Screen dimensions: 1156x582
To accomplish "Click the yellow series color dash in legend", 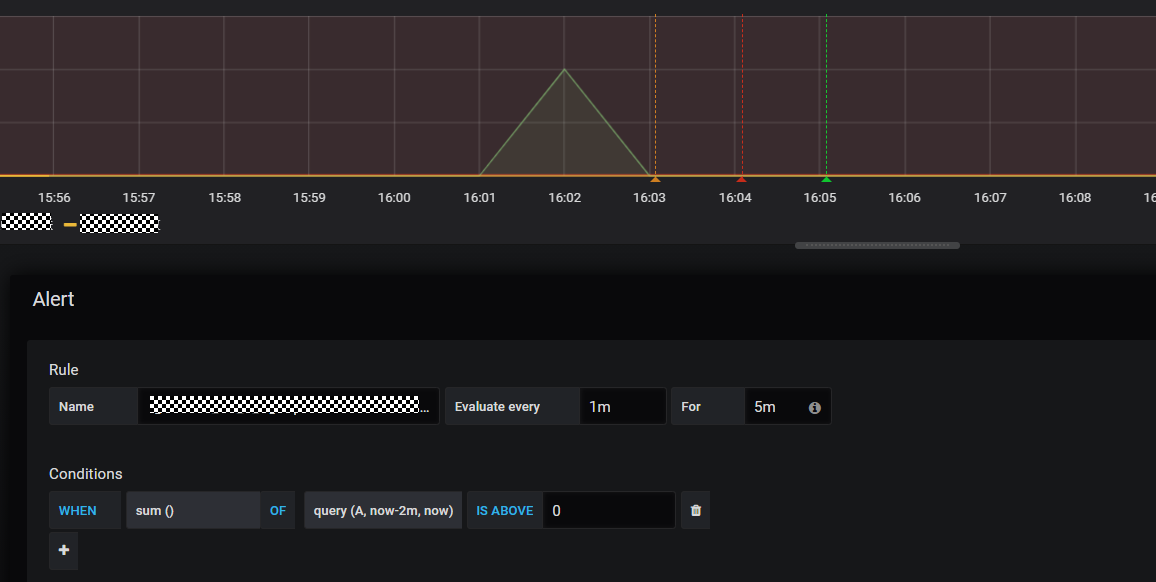I will [70, 224].
